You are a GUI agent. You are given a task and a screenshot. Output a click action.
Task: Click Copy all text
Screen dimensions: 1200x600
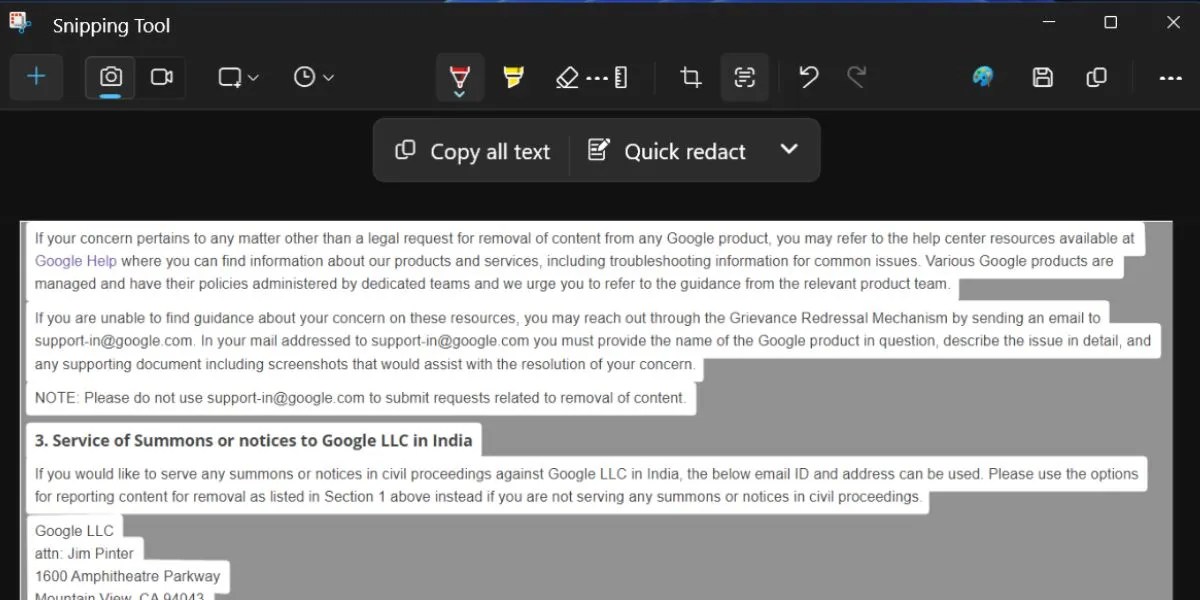[471, 150]
